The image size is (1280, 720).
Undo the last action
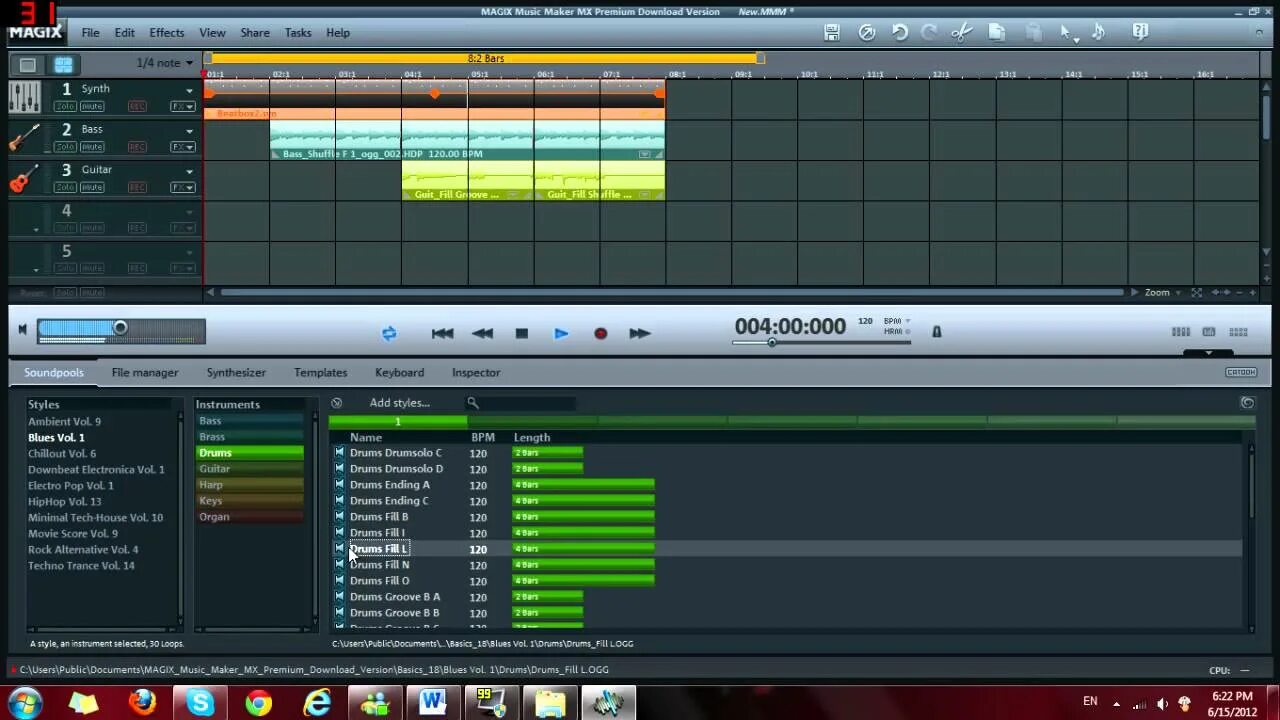900,32
